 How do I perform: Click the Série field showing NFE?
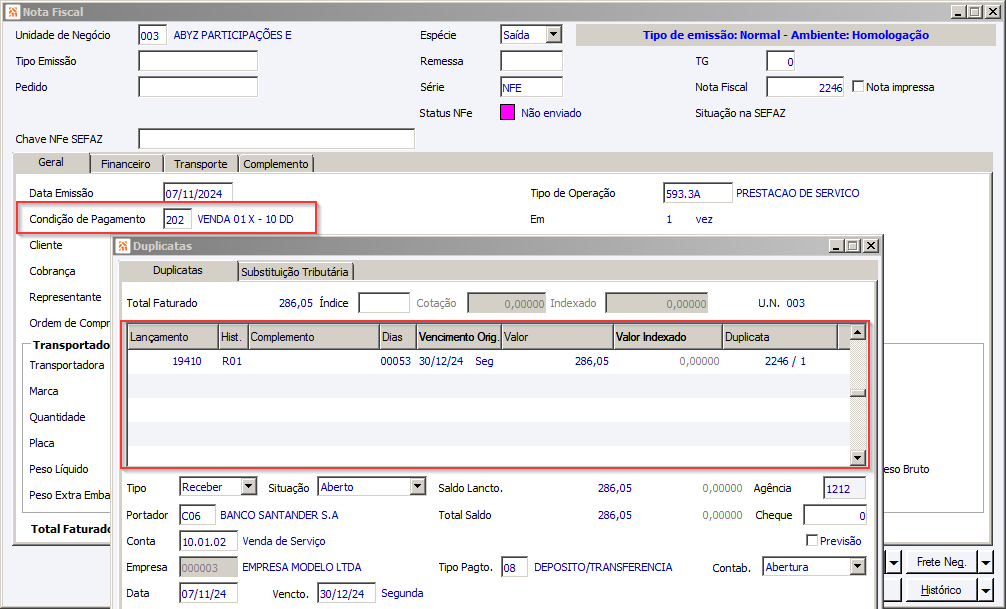pos(531,87)
